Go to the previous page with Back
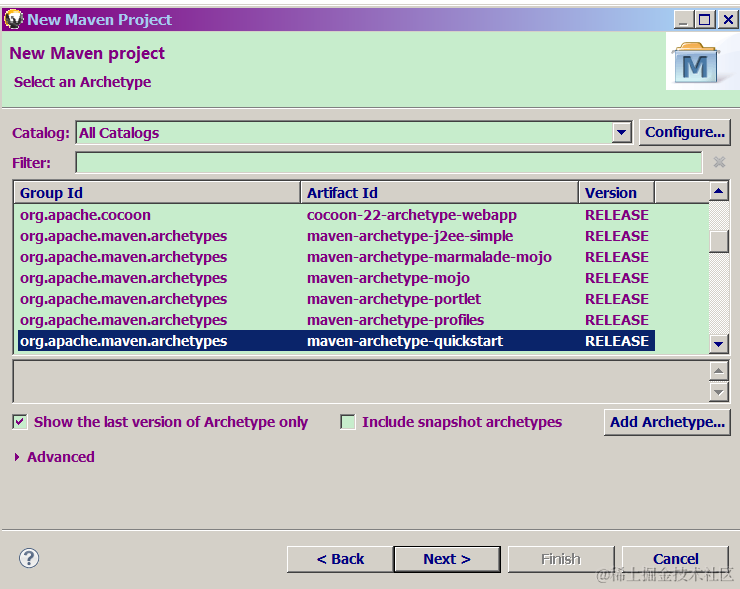Viewport: 740px width, 589px height. tap(340, 559)
